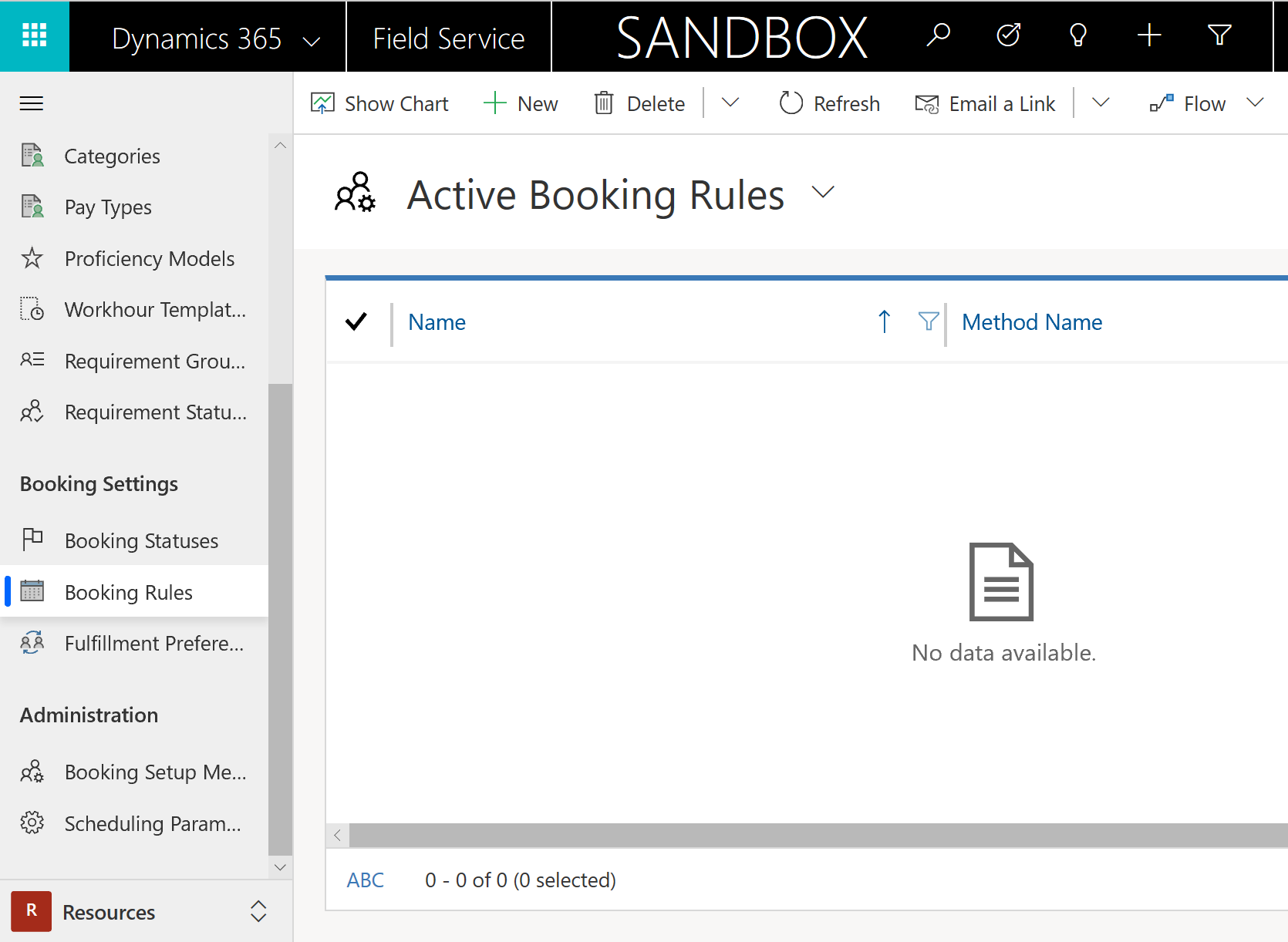Open the lightbulb assistant icon
This screenshot has height=942, width=1288.
tap(1078, 35)
